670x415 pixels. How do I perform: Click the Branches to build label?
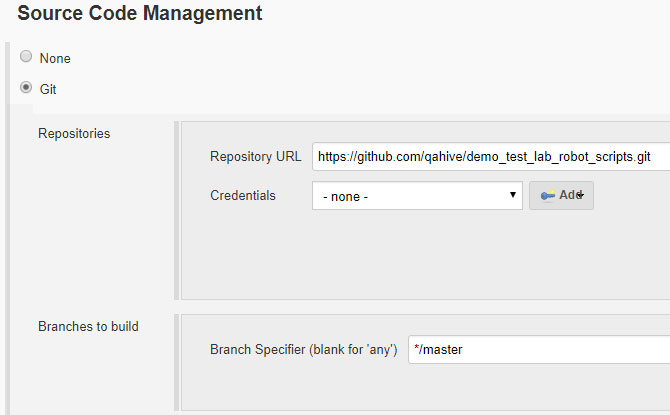click(x=88, y=327)
